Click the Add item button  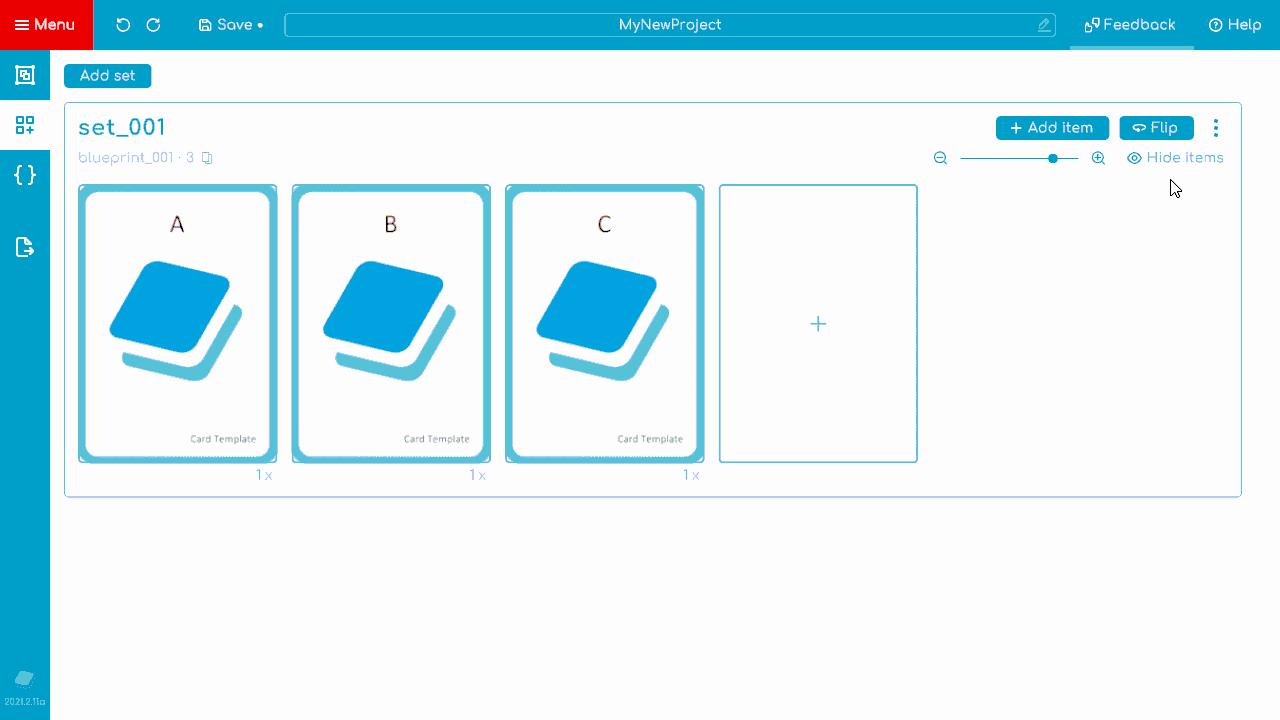tap(1052, 128)
